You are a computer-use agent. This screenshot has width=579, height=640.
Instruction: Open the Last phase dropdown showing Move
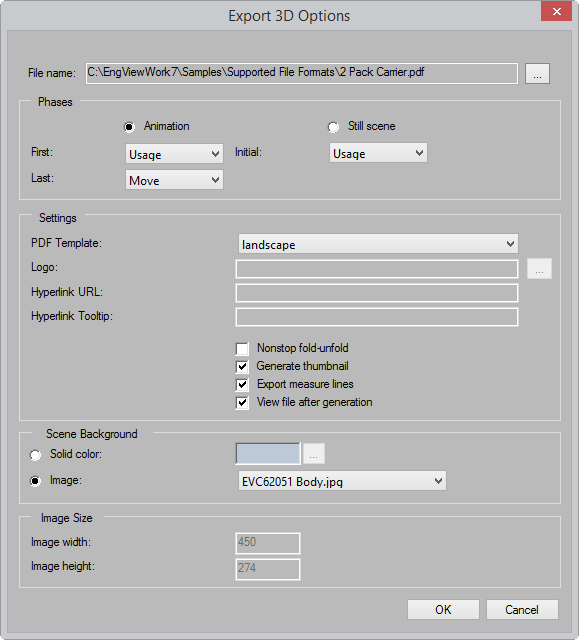pos(174,180)
